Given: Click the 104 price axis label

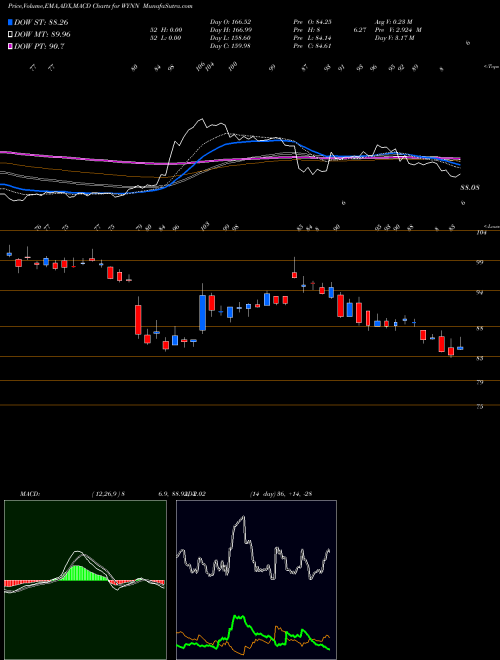Looking at the screenshot, I should pos(482,232).
